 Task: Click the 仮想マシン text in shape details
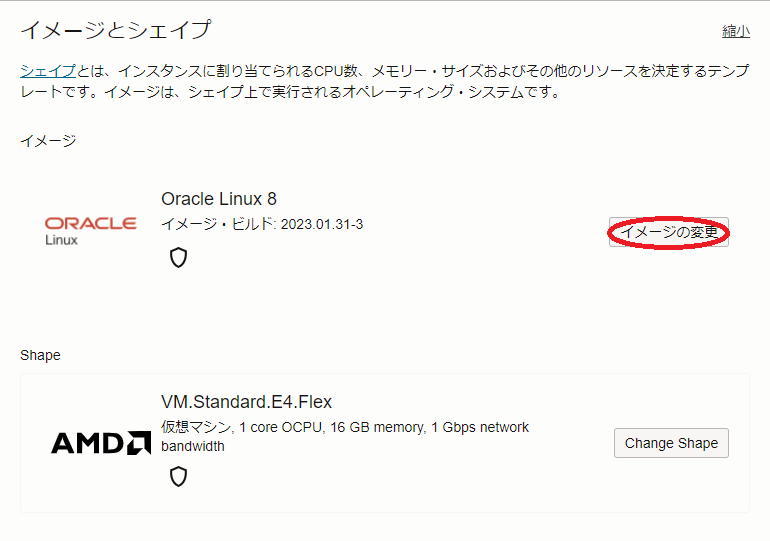pyautogui.click(x=196, y=427)
